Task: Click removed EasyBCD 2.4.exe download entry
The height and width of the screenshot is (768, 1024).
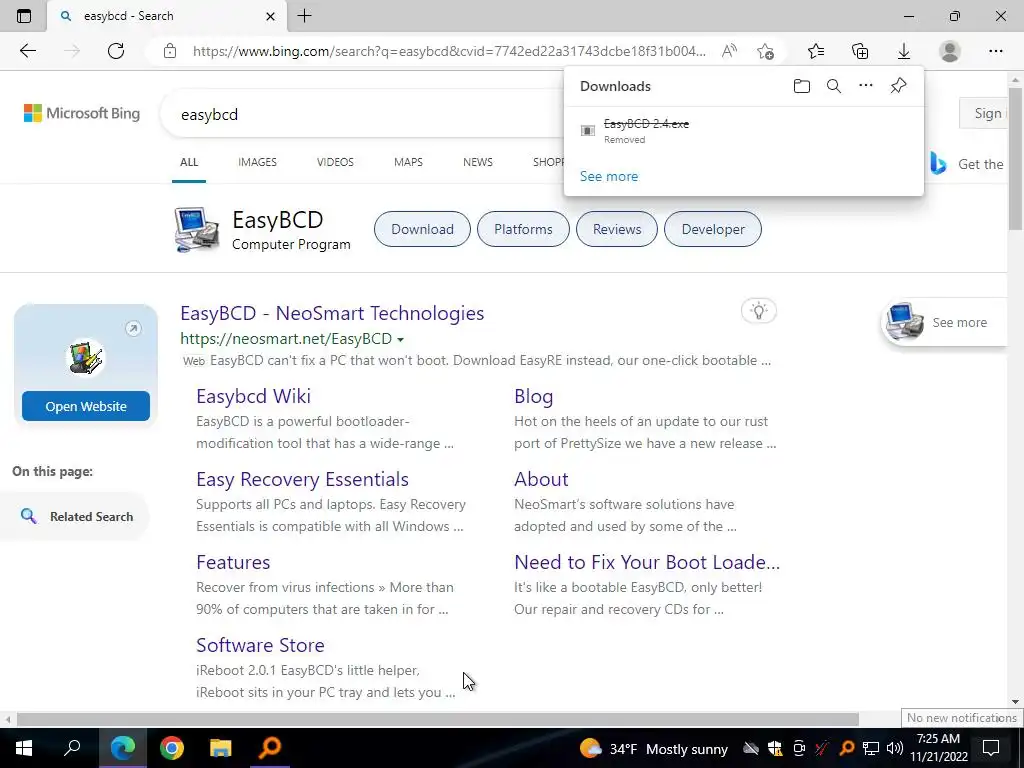Action: 743,131
